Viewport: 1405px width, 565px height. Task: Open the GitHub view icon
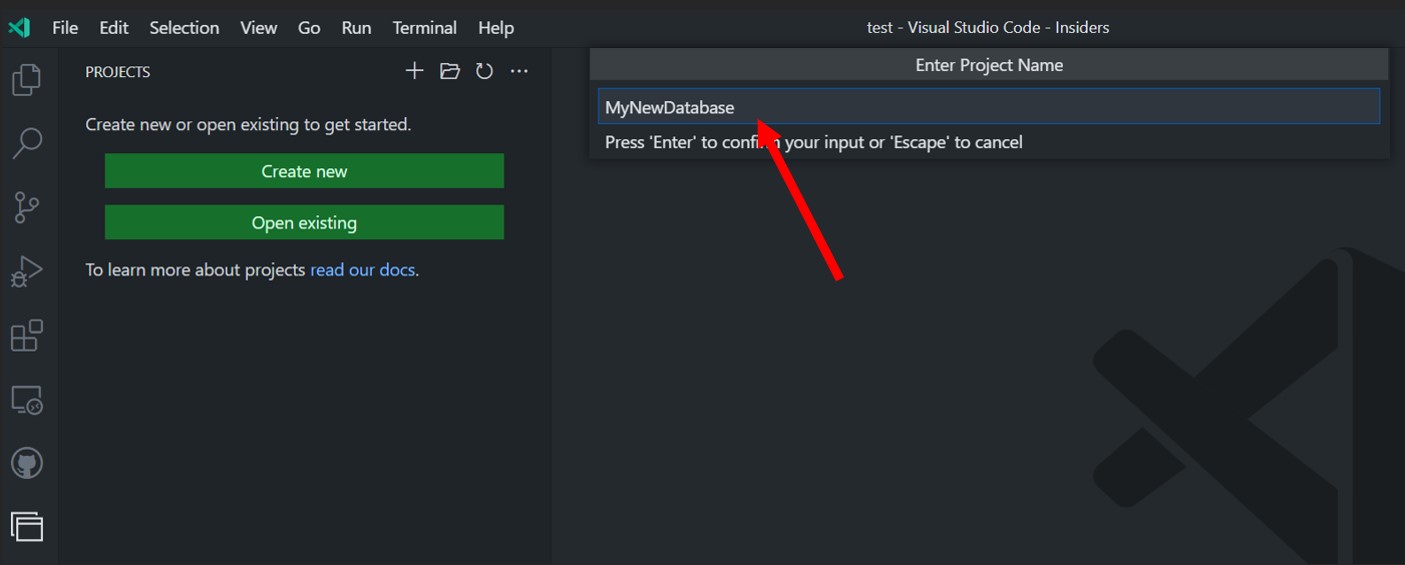click(x=27, y=464)
